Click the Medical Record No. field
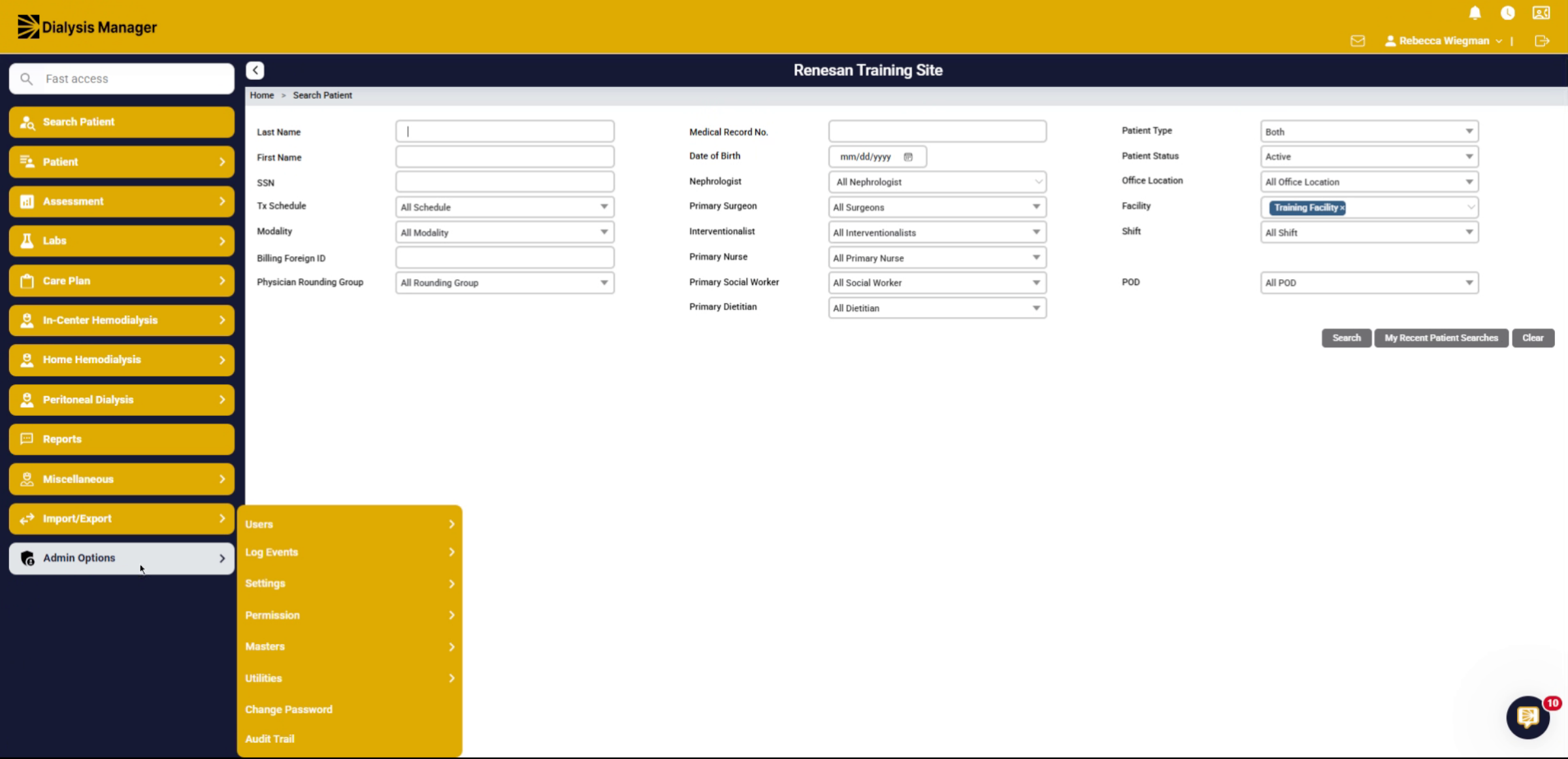 937,131
